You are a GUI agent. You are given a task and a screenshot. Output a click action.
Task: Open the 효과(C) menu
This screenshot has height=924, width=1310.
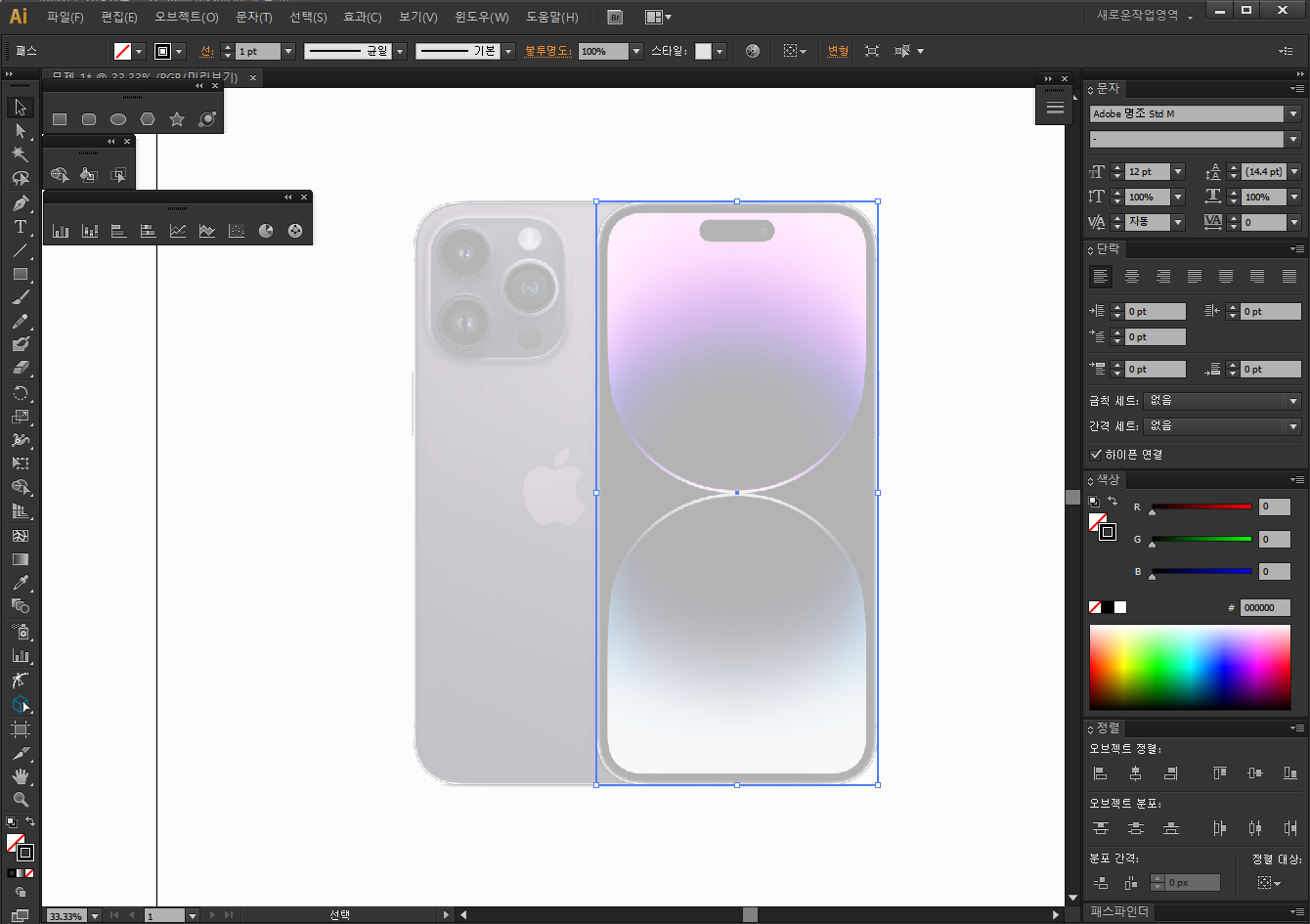pyautogui.click(x=363, y=18)
